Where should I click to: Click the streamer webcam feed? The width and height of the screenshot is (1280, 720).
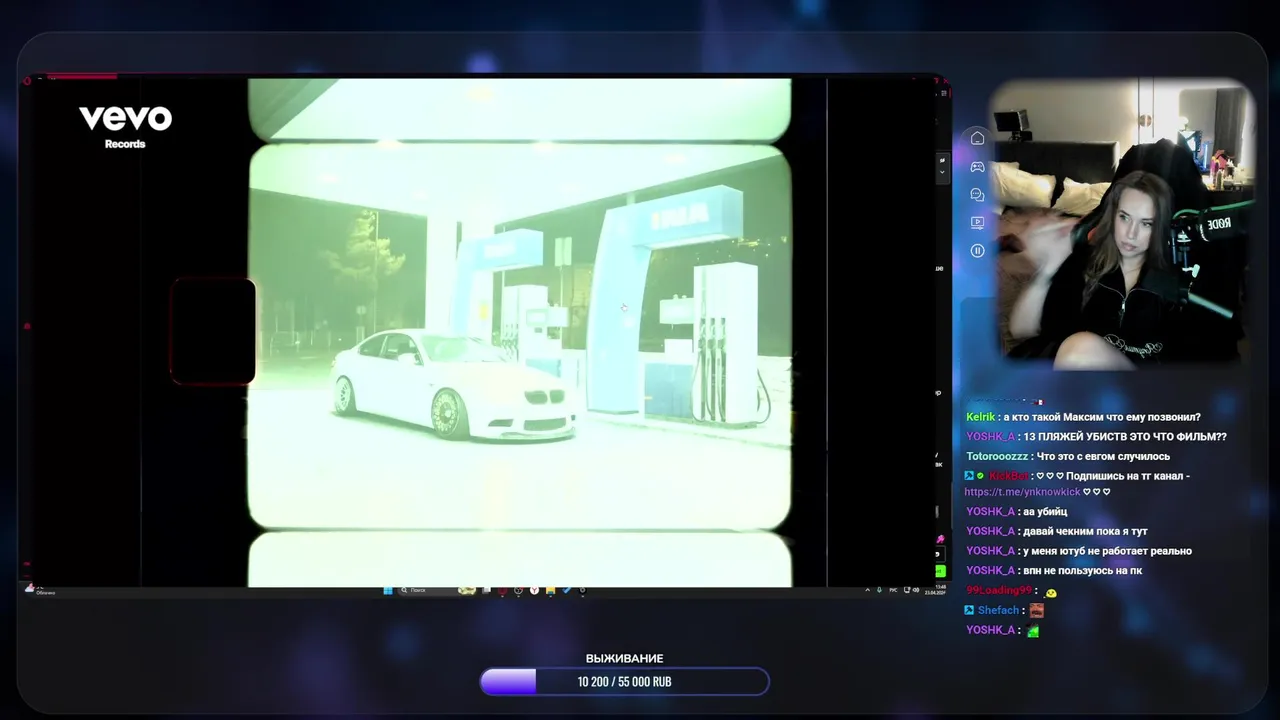(1122, 222)
